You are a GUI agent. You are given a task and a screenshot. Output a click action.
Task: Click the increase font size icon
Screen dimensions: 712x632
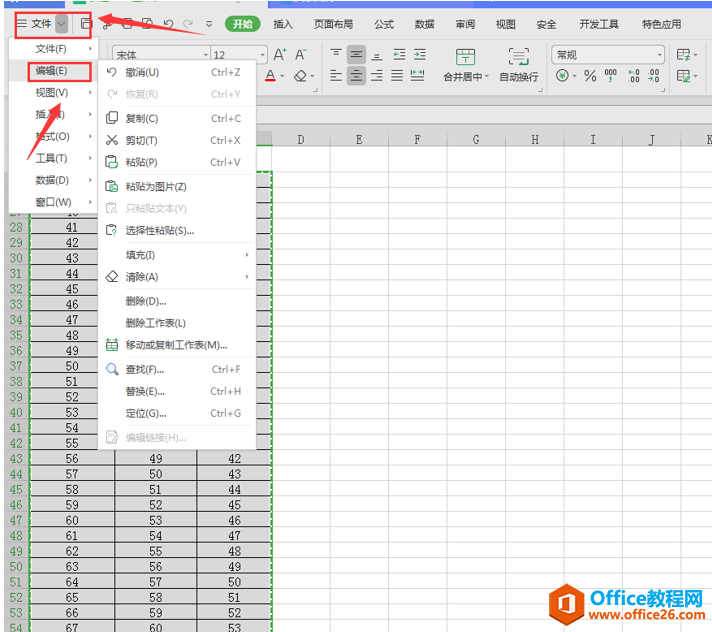click(280, 55)
